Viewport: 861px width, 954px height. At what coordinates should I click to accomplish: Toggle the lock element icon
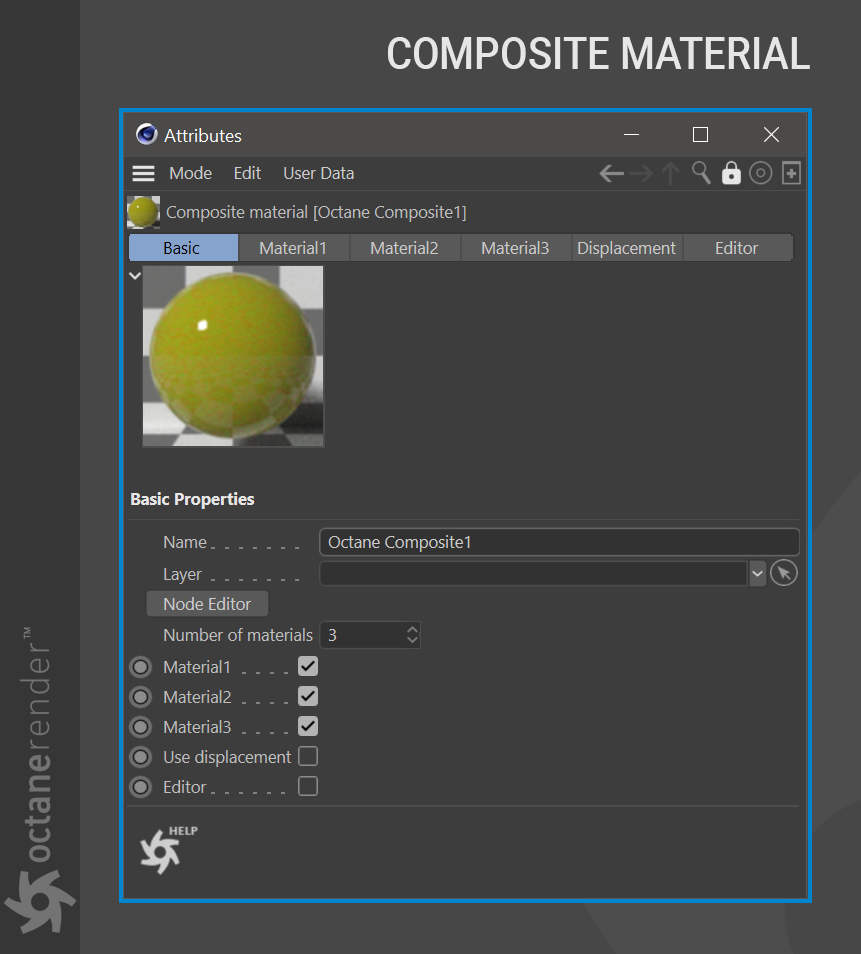point(731,173)
